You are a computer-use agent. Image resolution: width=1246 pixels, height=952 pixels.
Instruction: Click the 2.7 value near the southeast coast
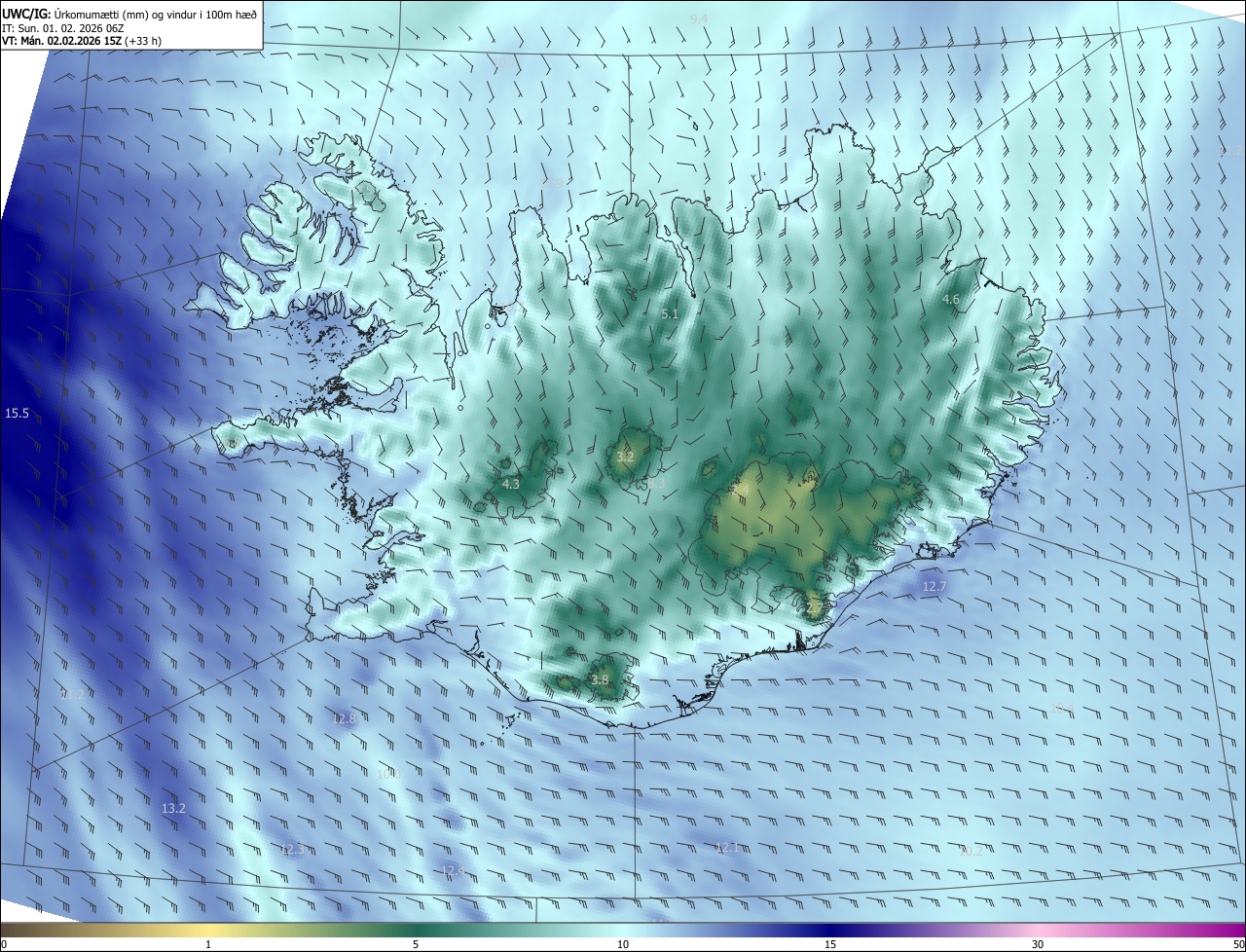click(x=815, y=608)
